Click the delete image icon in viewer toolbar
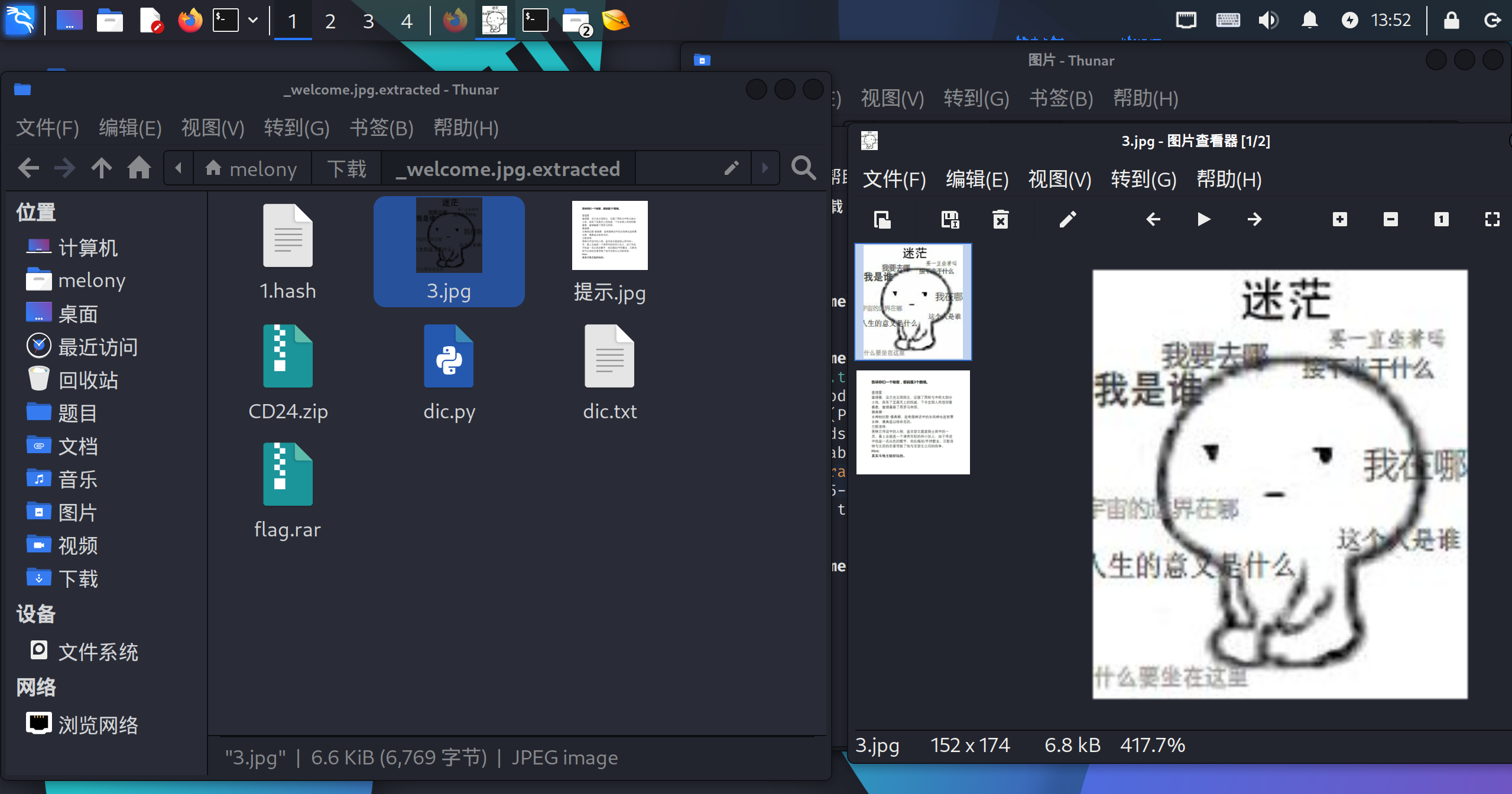Screen dimensions: 1512x794 1000,220
